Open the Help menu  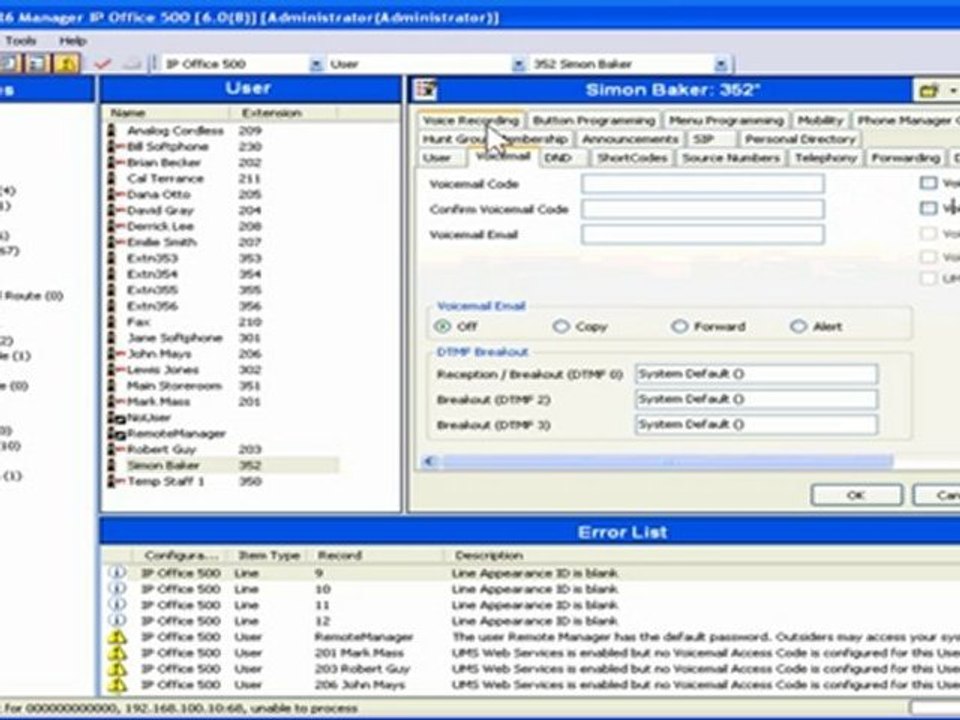pos(73,41)
